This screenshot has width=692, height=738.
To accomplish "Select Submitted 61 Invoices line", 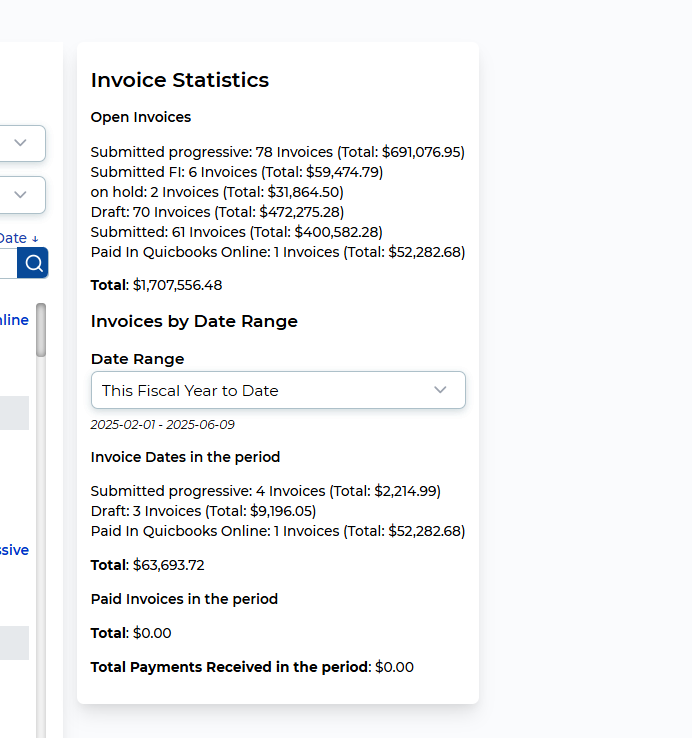I will [237, 232].
